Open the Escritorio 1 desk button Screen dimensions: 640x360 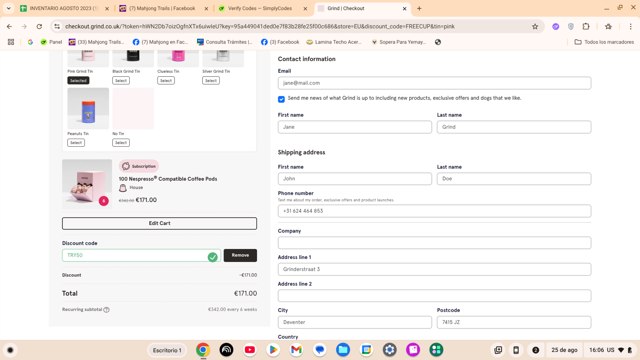167,350
